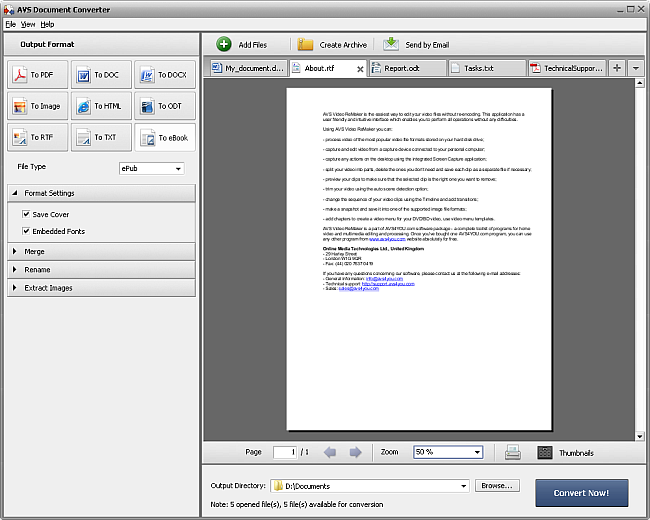
Task: Click the Thumbnails label
Action: pyautogui.click(x=576, y=453)
